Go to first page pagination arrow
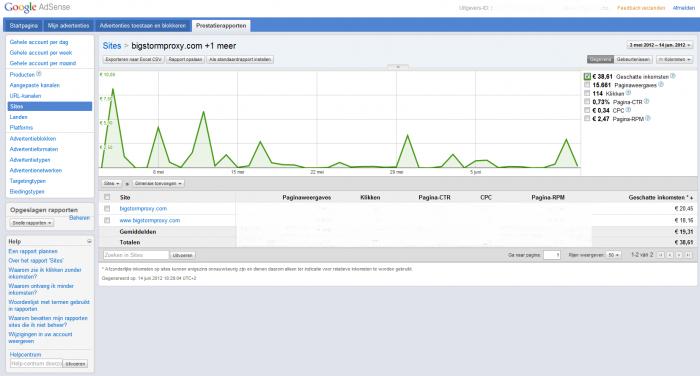The height and width of the screenshot is (376, 700). tap(661, 255)
